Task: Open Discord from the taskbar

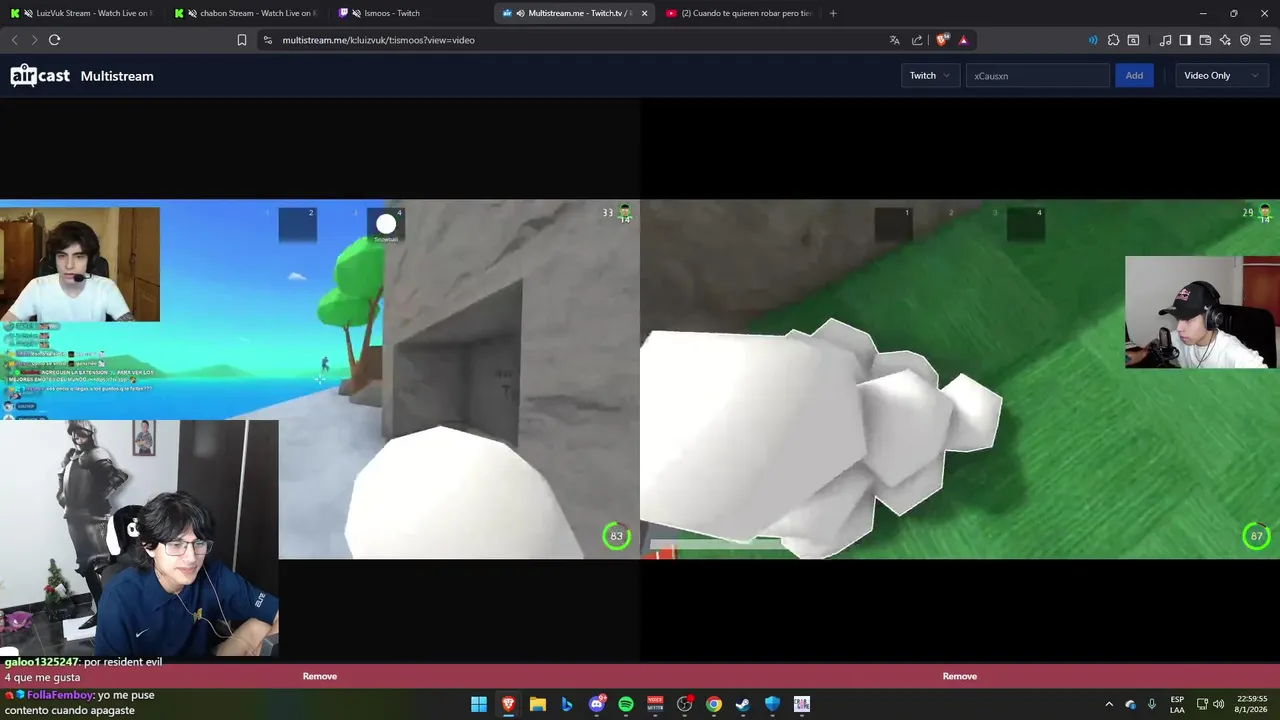Action: [597, 704]
